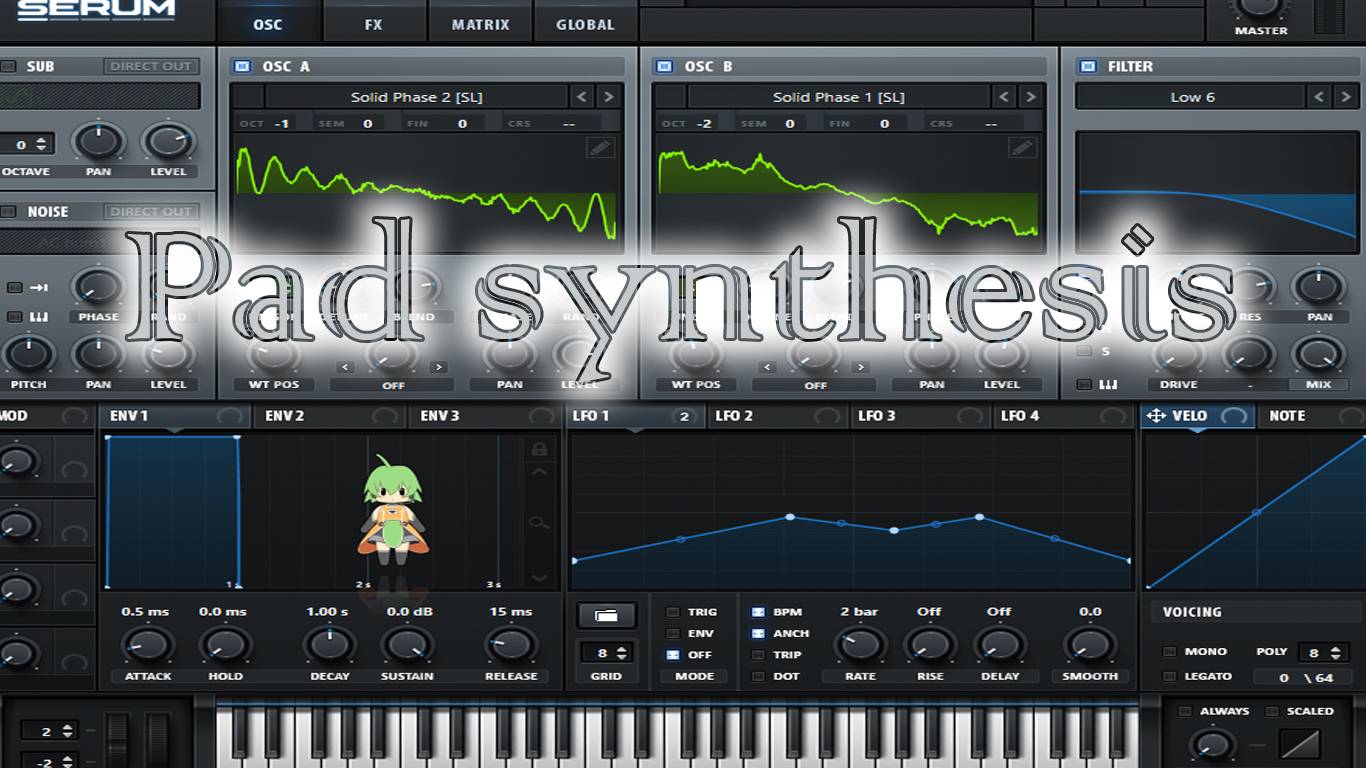
Task: Switch to the FX tab
Action: point(374,24)
